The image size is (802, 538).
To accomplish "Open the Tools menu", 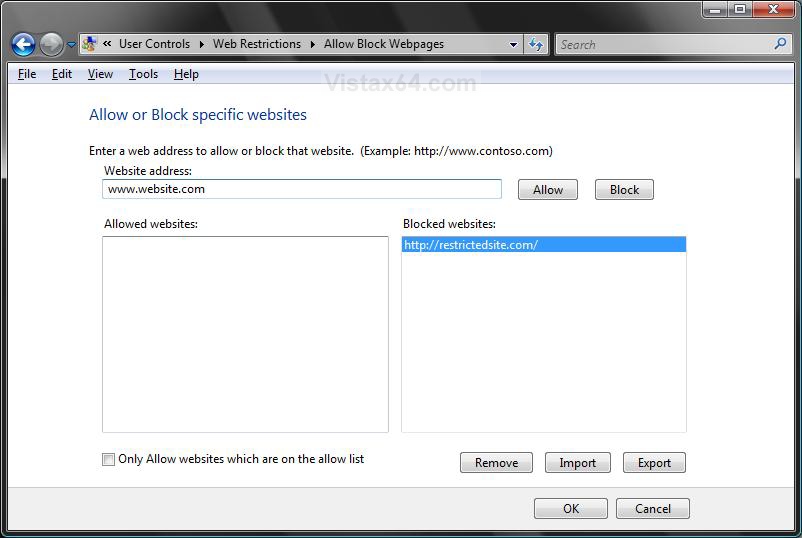I will 143,74.
